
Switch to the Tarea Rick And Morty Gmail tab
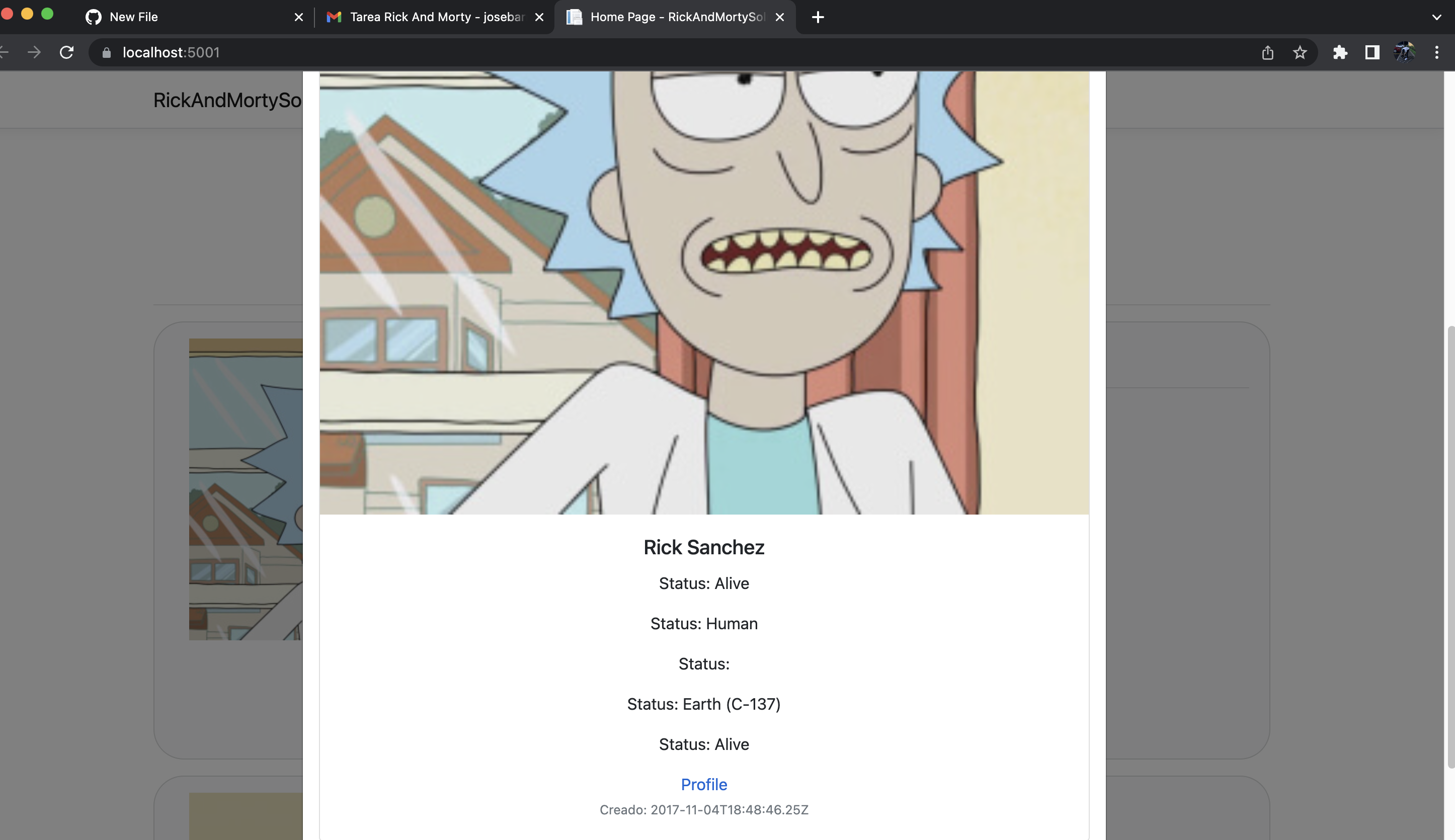pyautogui.click(x=434, y=17)
